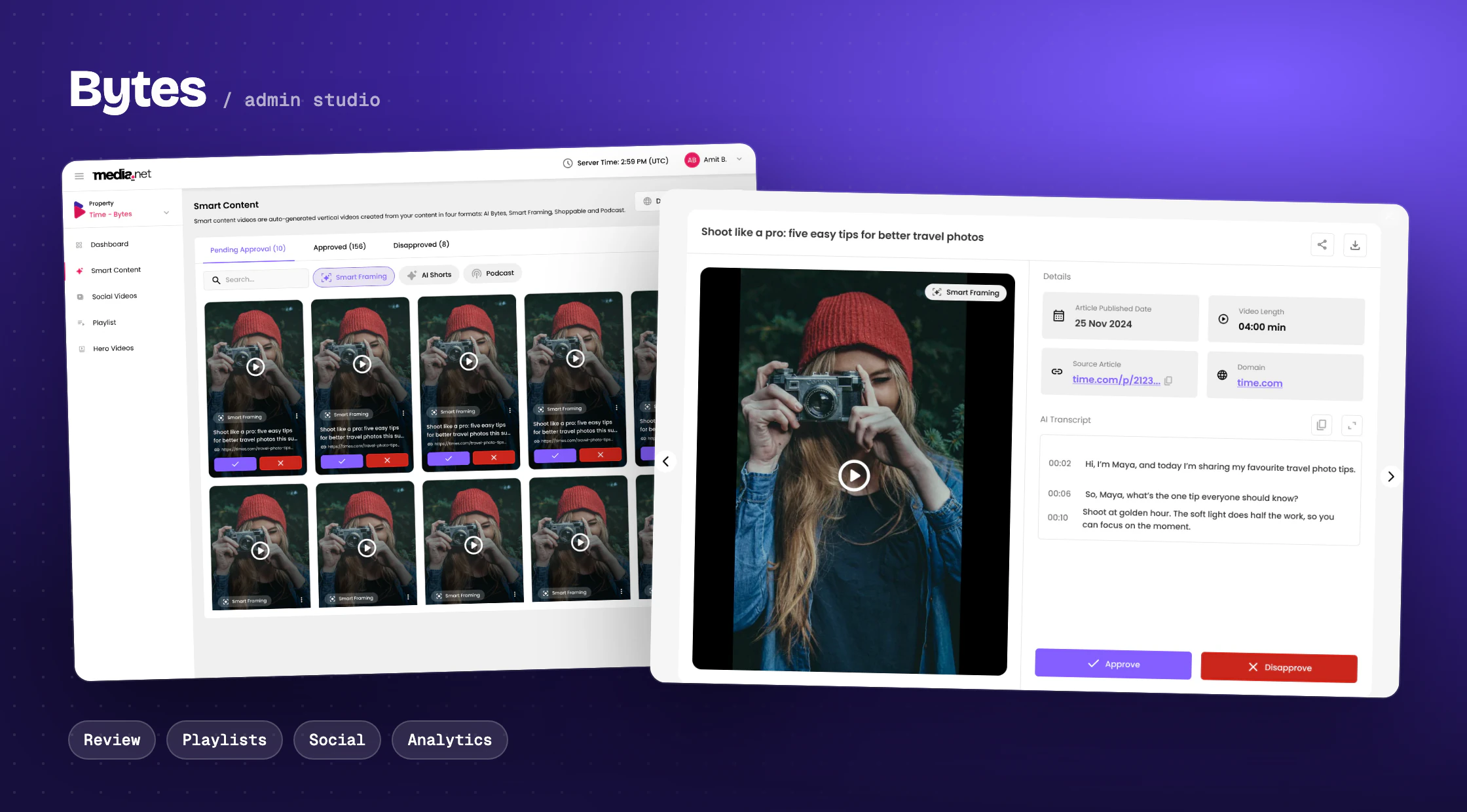Select the Analytics pill label
The height and width of the screenshot is (812, 1467).
pos(450,740)
